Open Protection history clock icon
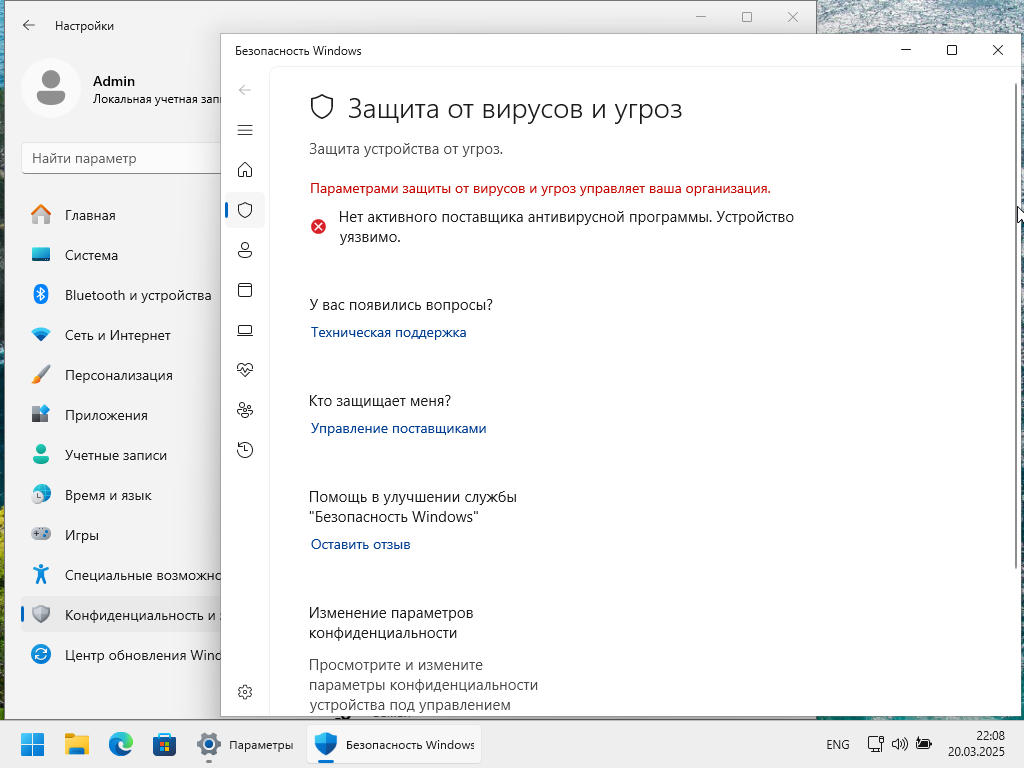The height and width of the screenshot is (768, 1024). point(245,450)
